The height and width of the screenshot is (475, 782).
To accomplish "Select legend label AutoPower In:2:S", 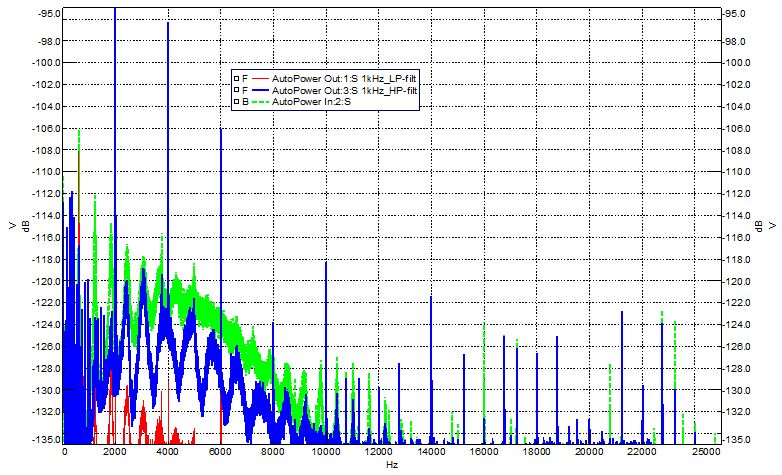I will (311, 102).
